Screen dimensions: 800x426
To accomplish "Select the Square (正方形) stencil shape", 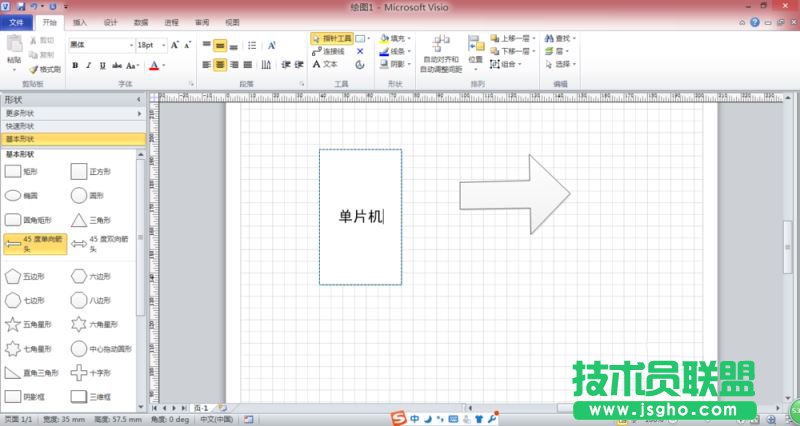I will click(x=90, y=171).
